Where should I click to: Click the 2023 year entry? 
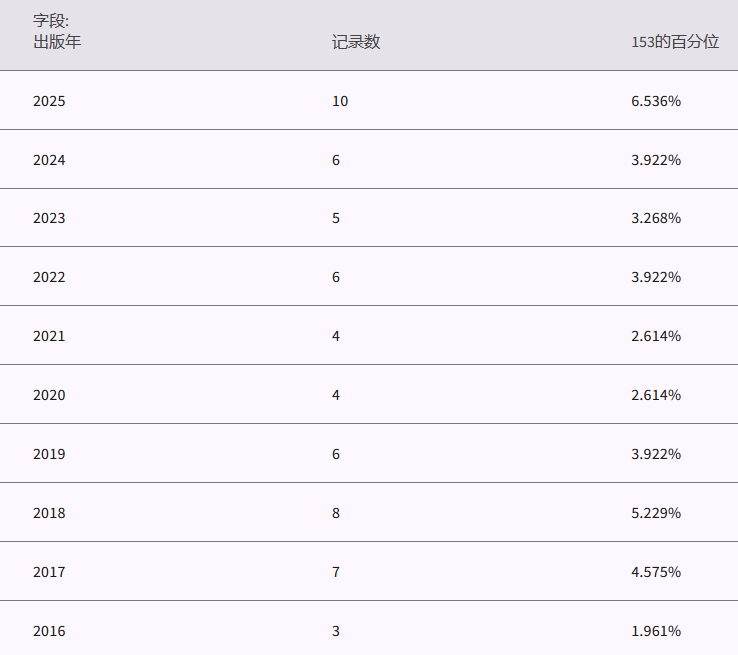(x=49, y=218)
